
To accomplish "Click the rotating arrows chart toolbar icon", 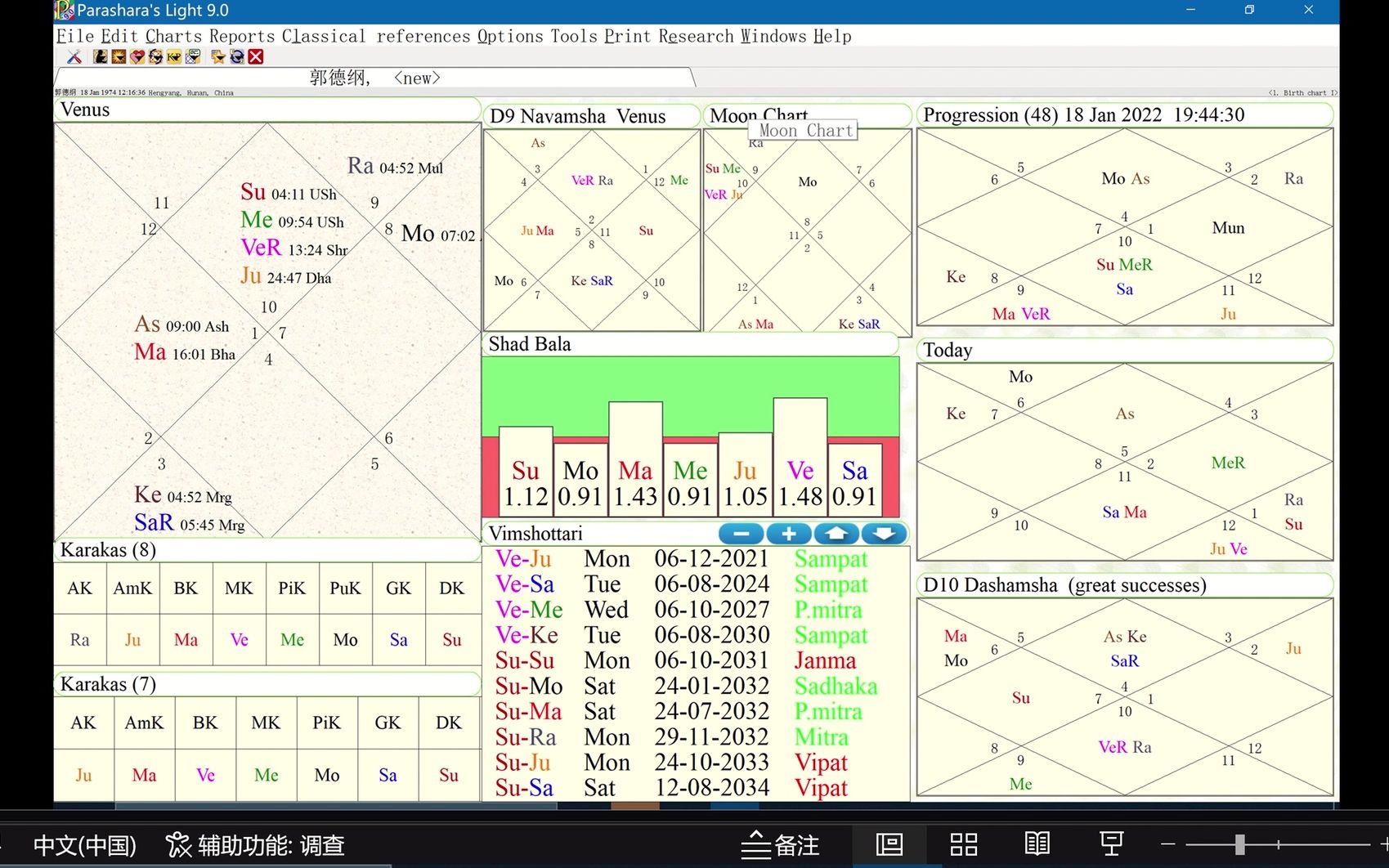I will click(x=155, y=56).
